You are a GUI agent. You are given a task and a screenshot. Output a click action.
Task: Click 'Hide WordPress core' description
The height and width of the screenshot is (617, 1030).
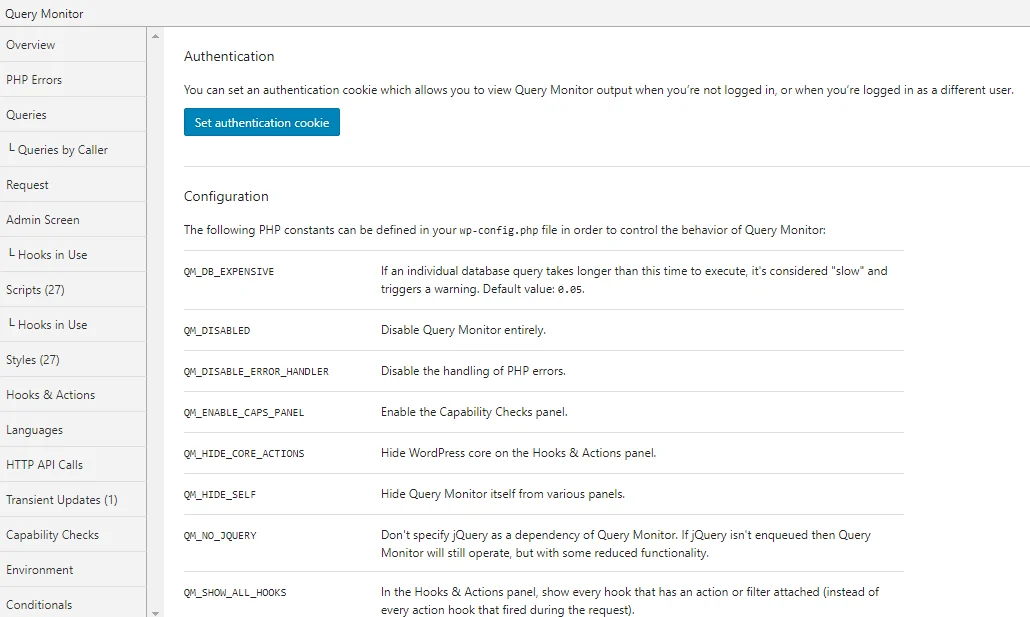point(518,453)
